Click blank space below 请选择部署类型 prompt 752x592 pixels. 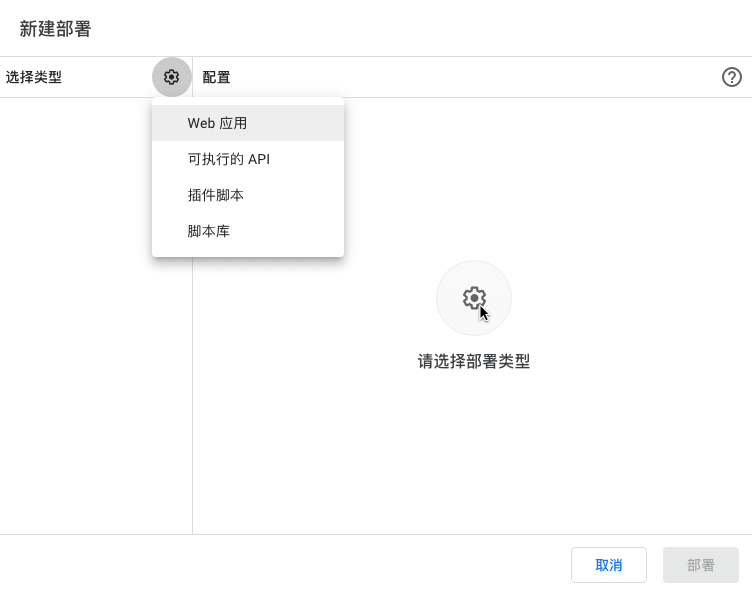pyautogui.click(x=474, y=450)
